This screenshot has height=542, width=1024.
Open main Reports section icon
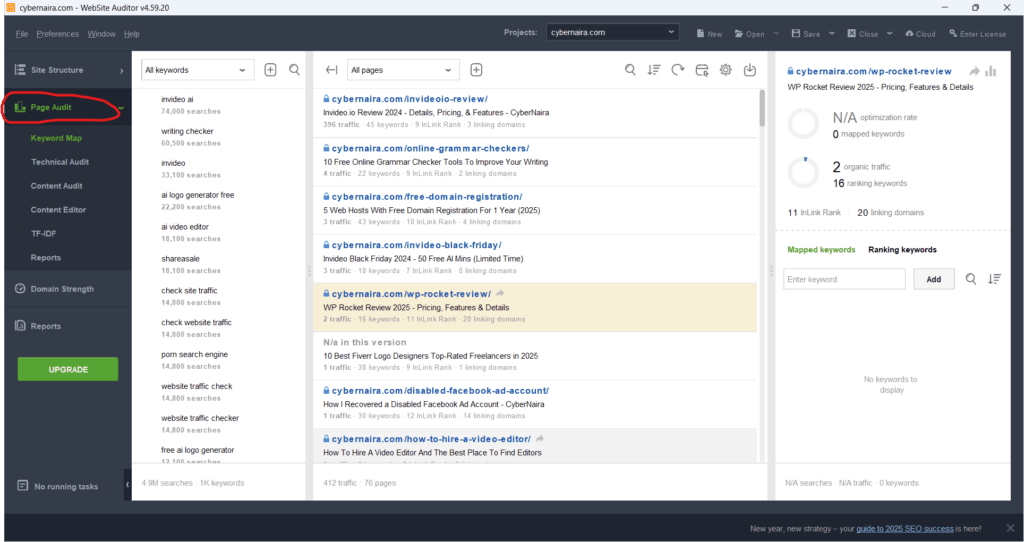point(20,326)
